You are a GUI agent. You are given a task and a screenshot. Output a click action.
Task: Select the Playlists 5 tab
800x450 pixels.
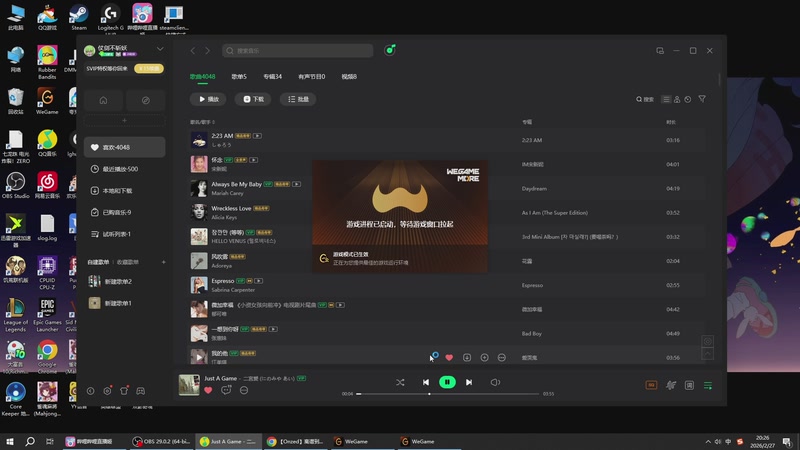point(239,77)
